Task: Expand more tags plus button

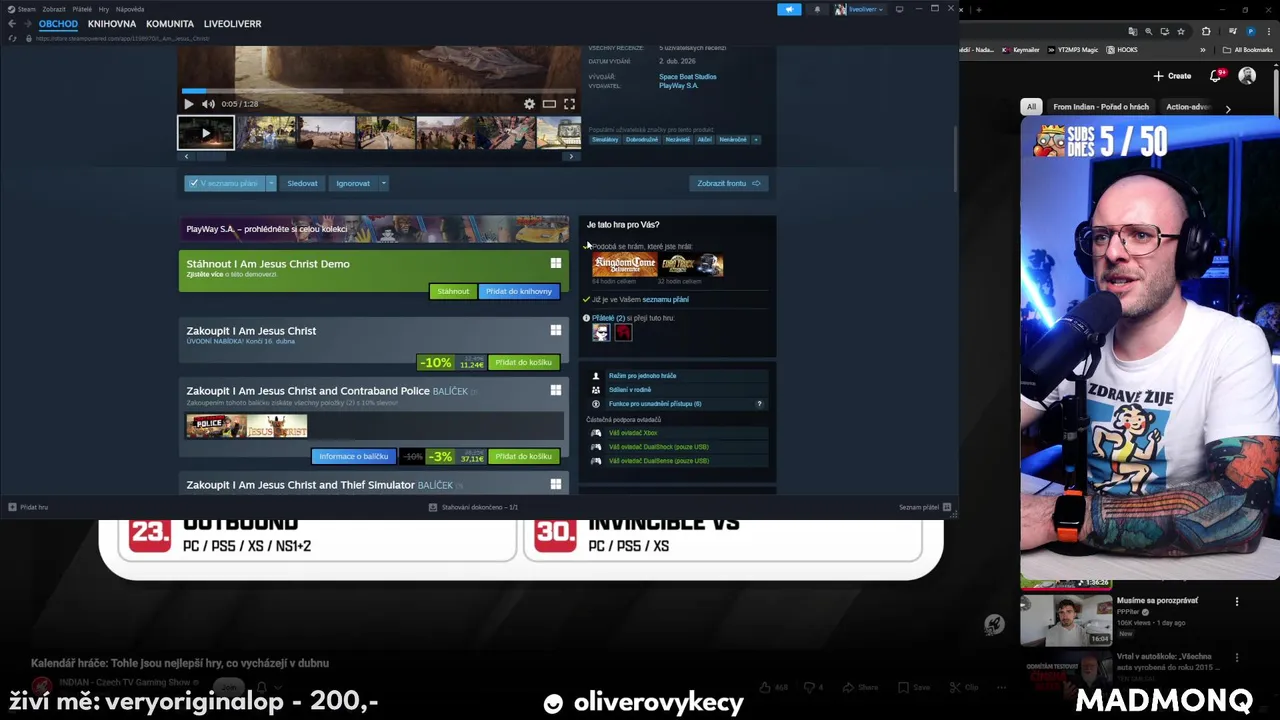Action: click(756, 140)
